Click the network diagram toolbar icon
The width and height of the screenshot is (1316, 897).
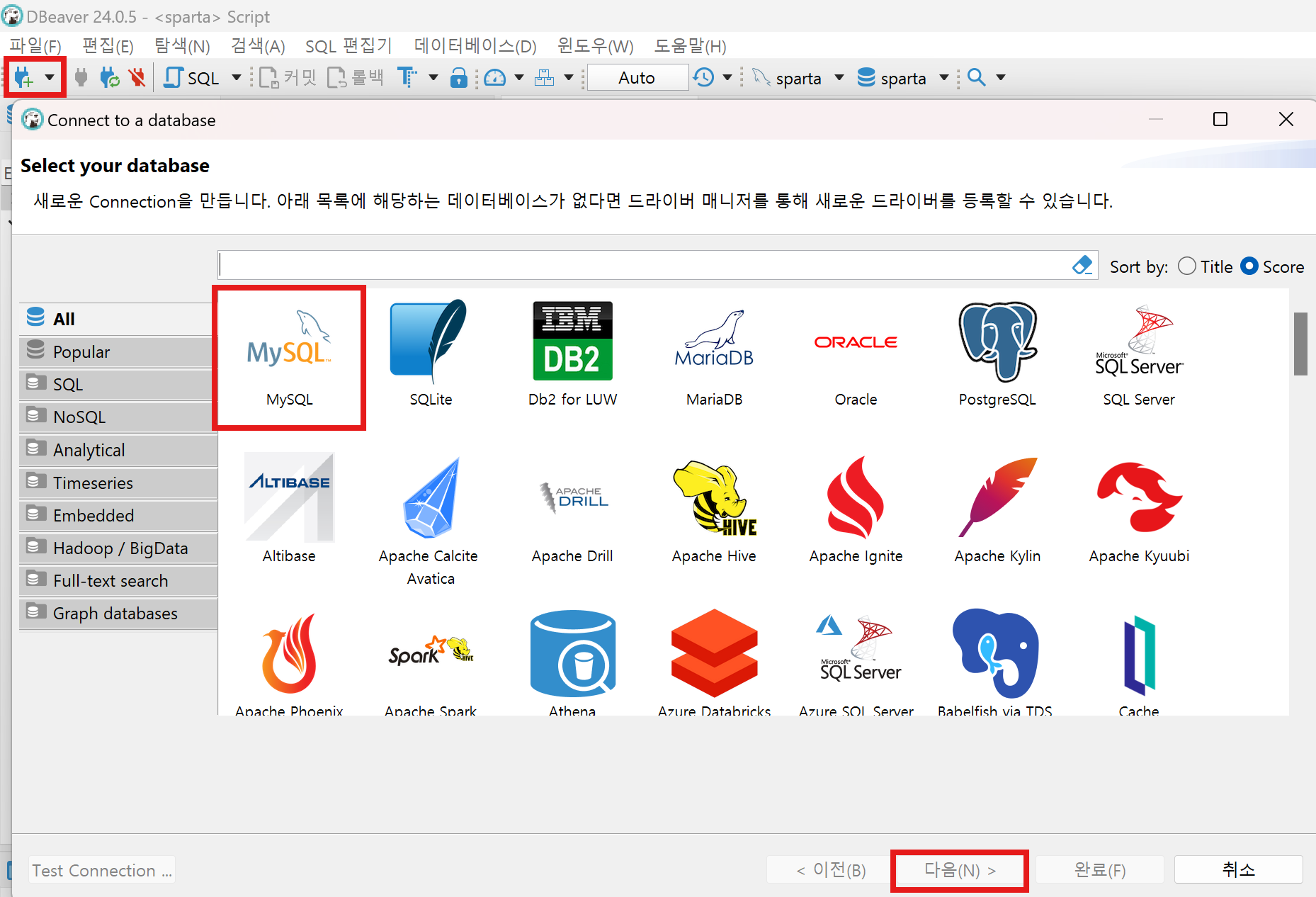tap(544, 77)
